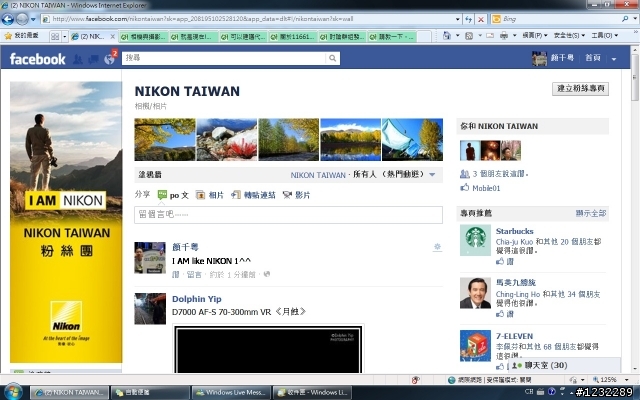Image resolution: width=640 pixels, height=400 pixels.
Task: Show Quick Tabs grid view
Action: 55,36
